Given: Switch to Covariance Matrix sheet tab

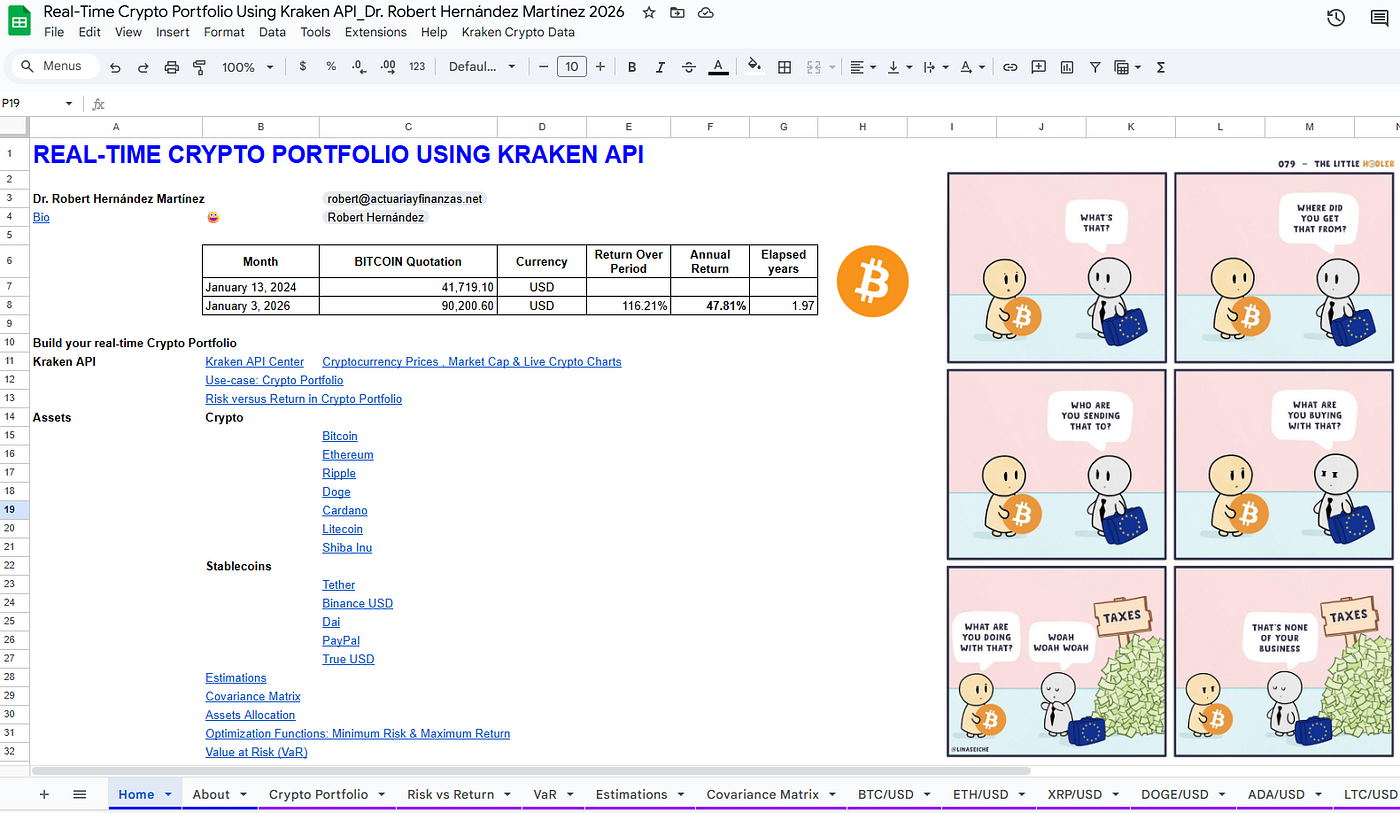Looking at the screenshot, I should [763, 794].
